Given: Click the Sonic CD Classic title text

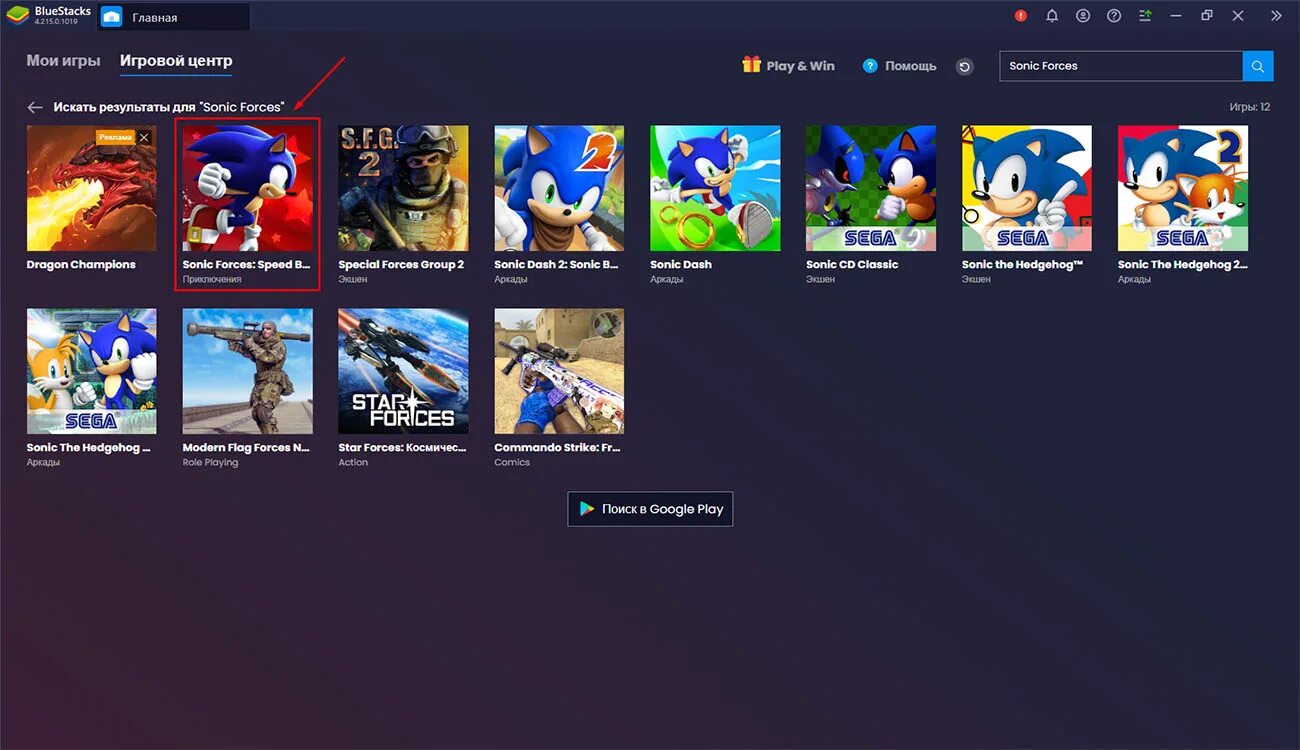Looking at the screenshot, I should tap(852, 265).
